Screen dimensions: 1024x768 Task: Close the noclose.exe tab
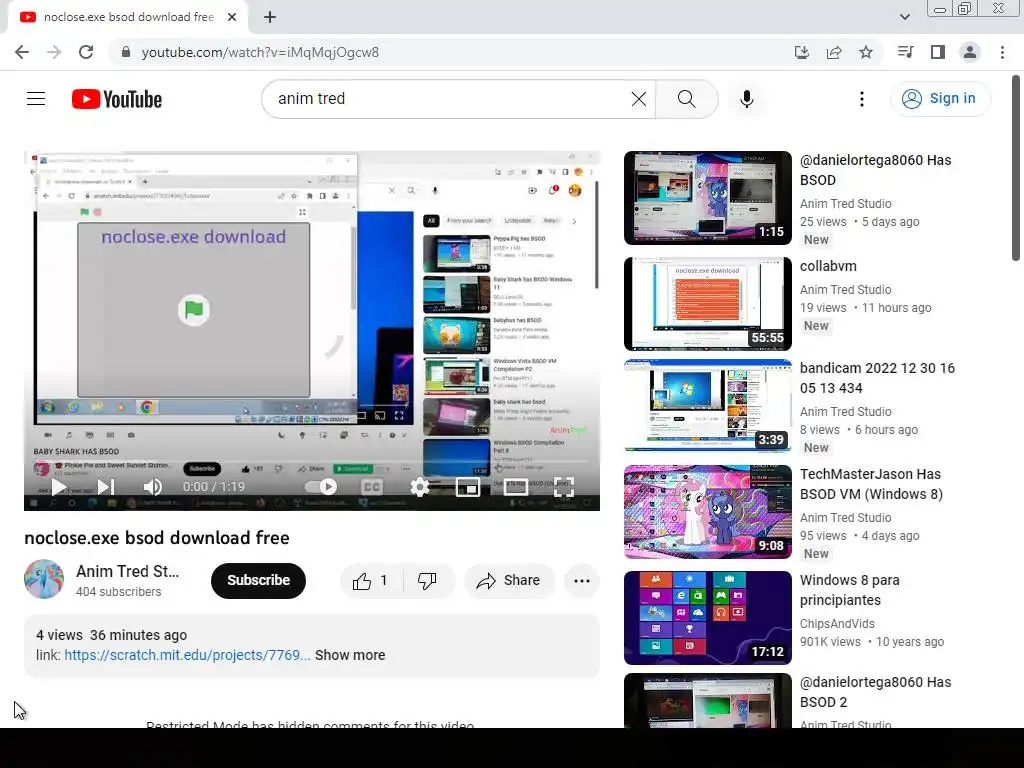click(x=232, y=17)
